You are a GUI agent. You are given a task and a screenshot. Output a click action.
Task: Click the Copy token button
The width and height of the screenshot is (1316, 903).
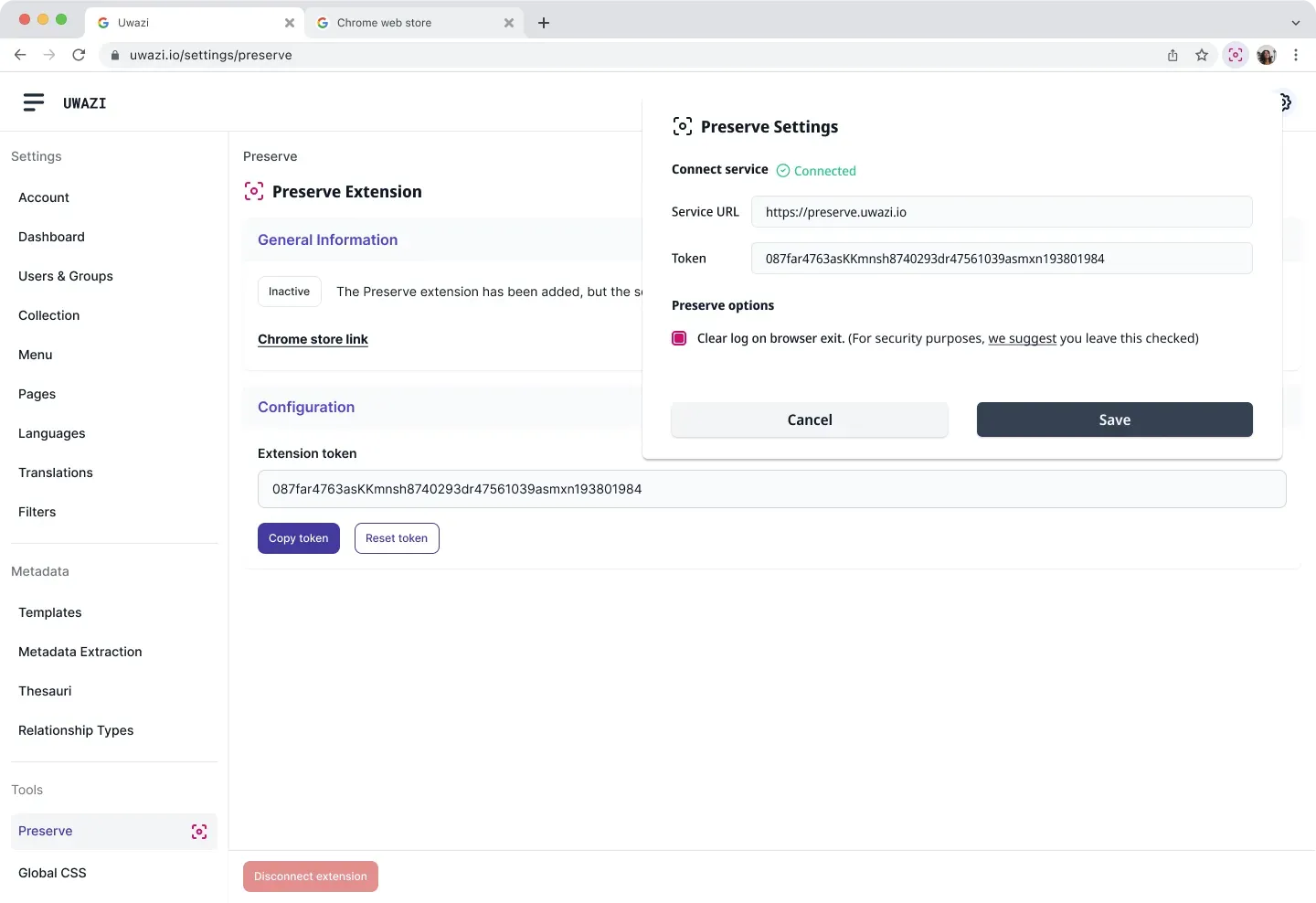pos(298,537)
